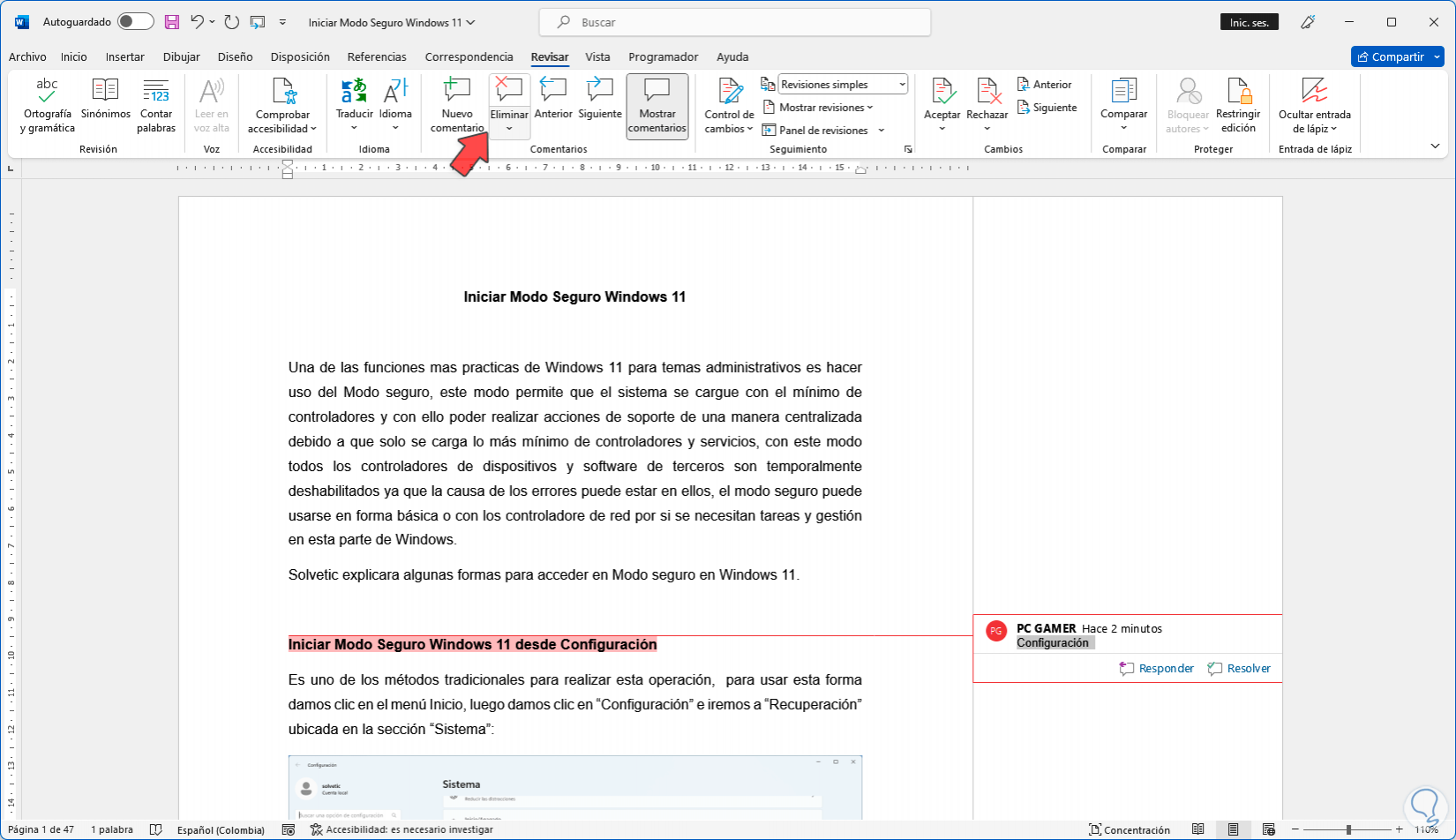The image size is (1456, 840).
Task: Save the document with the disk icon
Action: coord(172,22)
